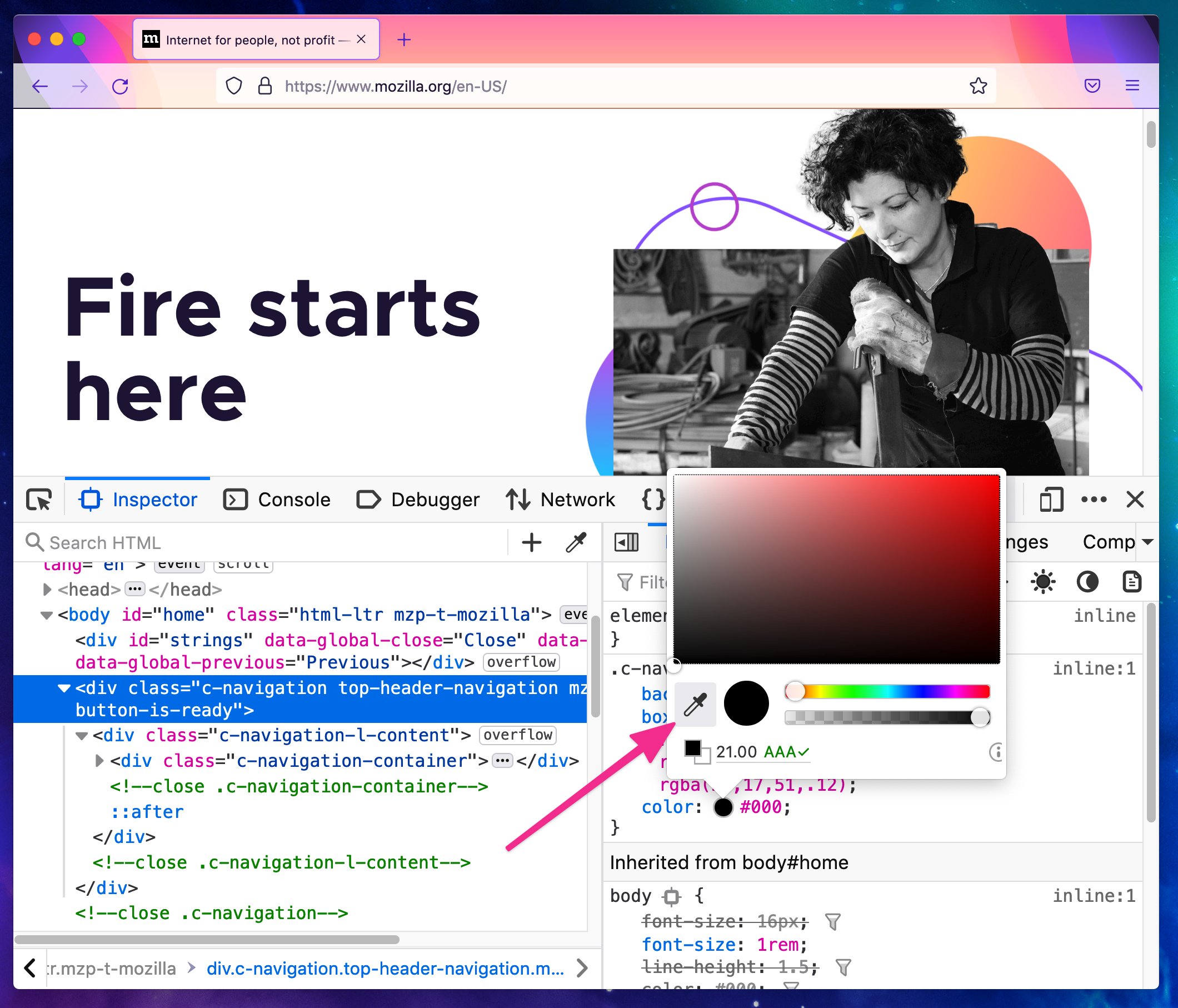Open the Firefox hamburger menu

[1132, 86]
